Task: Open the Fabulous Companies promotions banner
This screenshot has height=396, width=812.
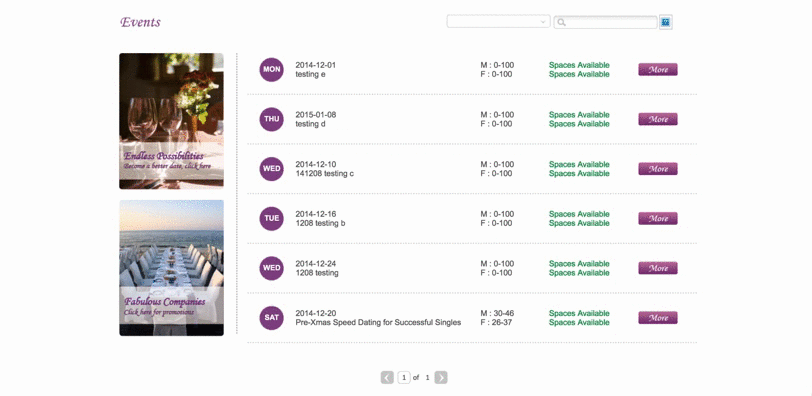Action: click(171, 268)
